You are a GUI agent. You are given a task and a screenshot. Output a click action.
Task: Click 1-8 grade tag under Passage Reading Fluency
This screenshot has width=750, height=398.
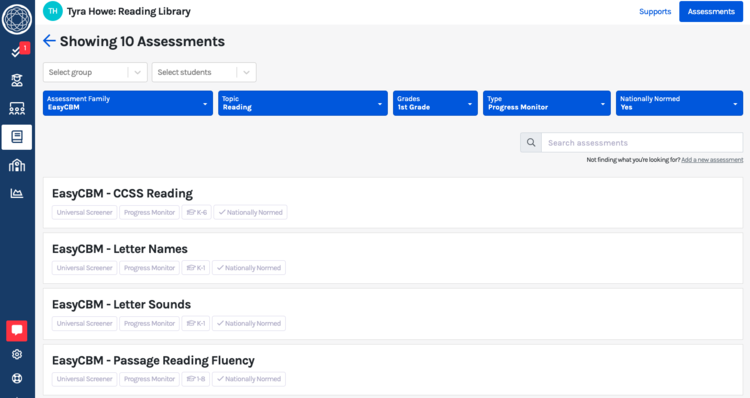196,379
